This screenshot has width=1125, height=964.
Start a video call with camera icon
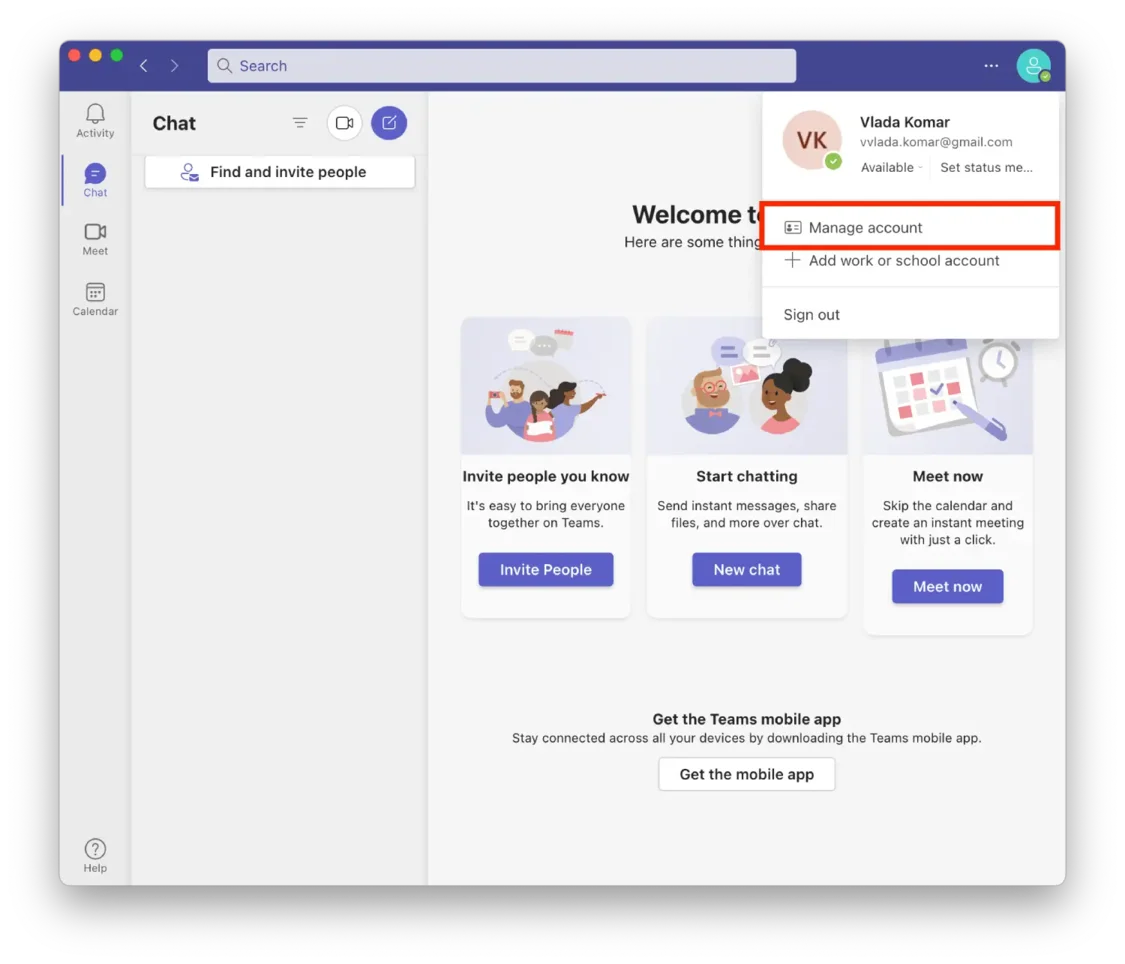click(344, 123)
